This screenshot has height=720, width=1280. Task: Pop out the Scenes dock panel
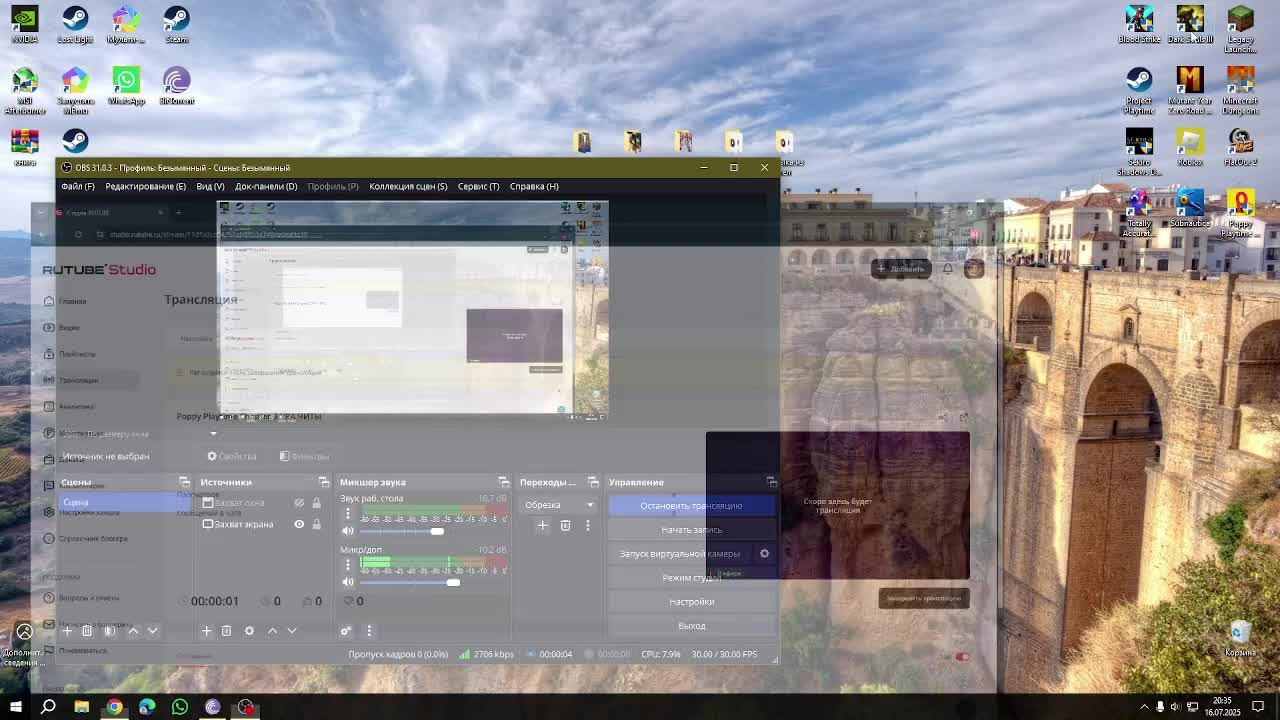tap(184, 482)
